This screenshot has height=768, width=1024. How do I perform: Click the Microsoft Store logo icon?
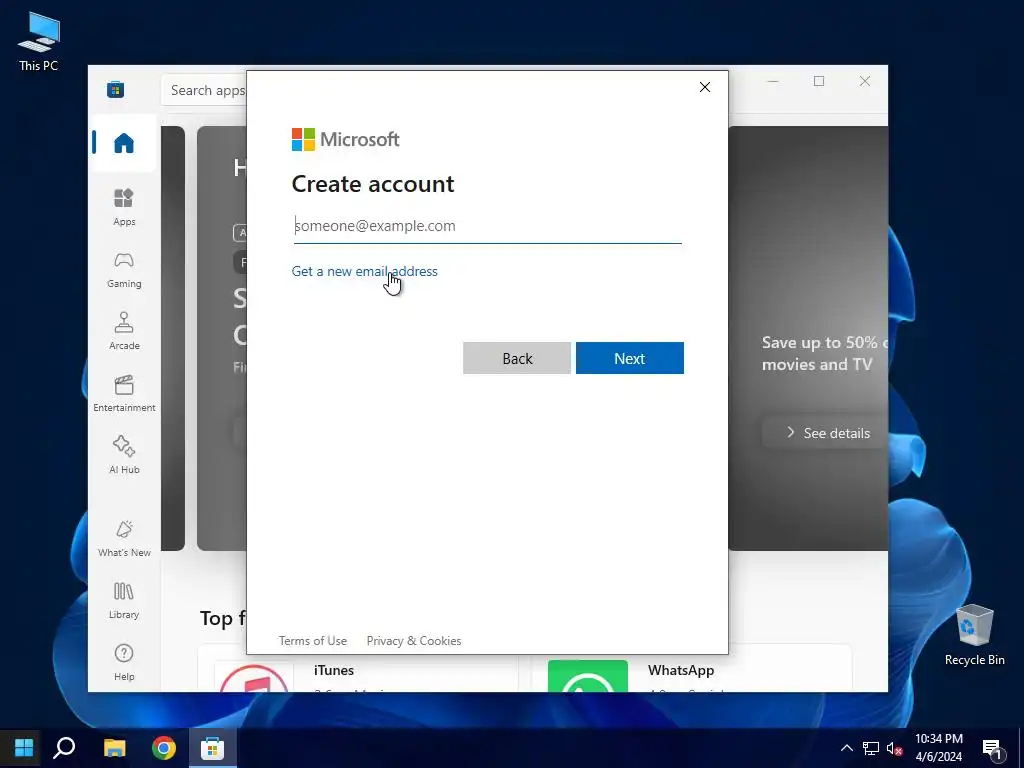[116, 89]
